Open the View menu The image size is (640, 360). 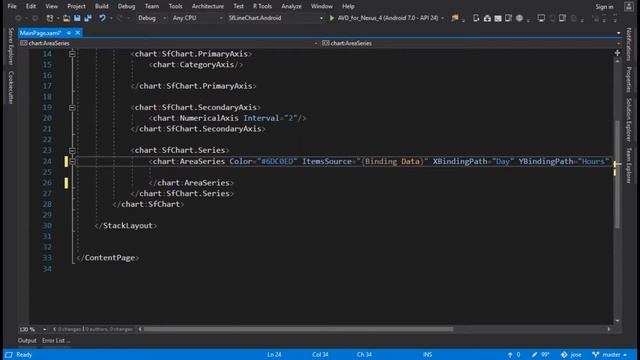[51, 6]
